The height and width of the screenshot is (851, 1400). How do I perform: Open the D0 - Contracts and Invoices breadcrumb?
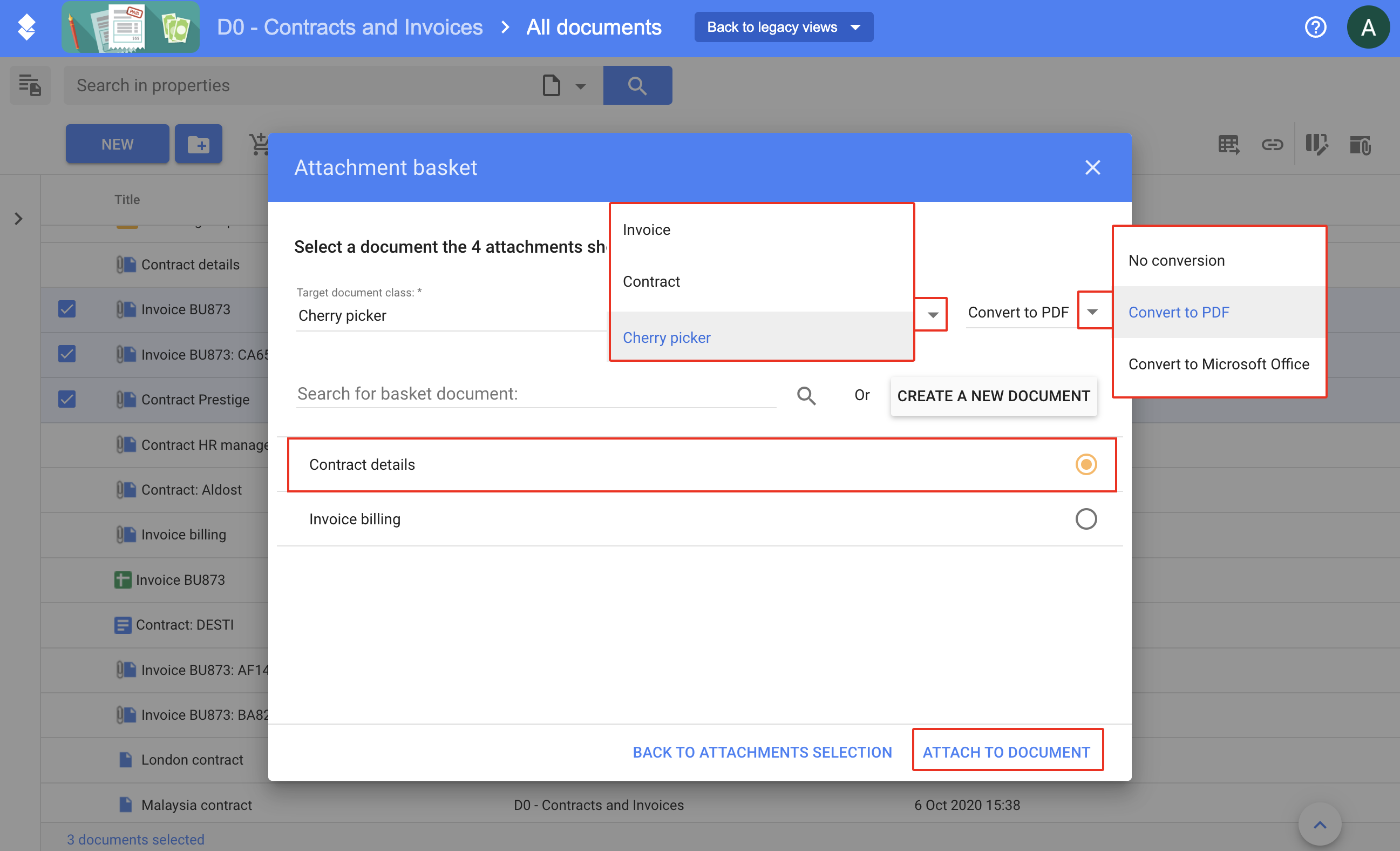tap(350, 26)
